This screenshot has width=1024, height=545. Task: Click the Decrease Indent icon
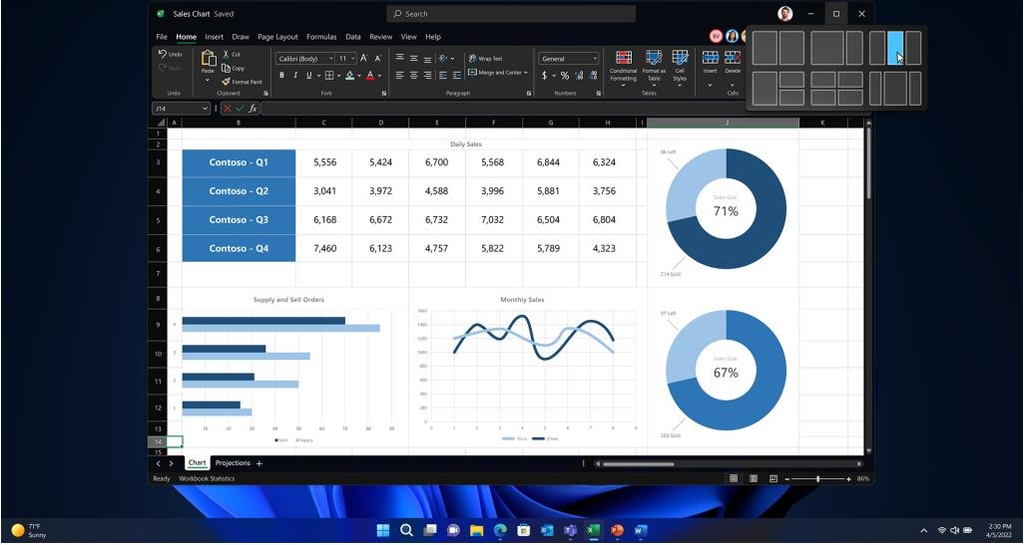point(443,75)
